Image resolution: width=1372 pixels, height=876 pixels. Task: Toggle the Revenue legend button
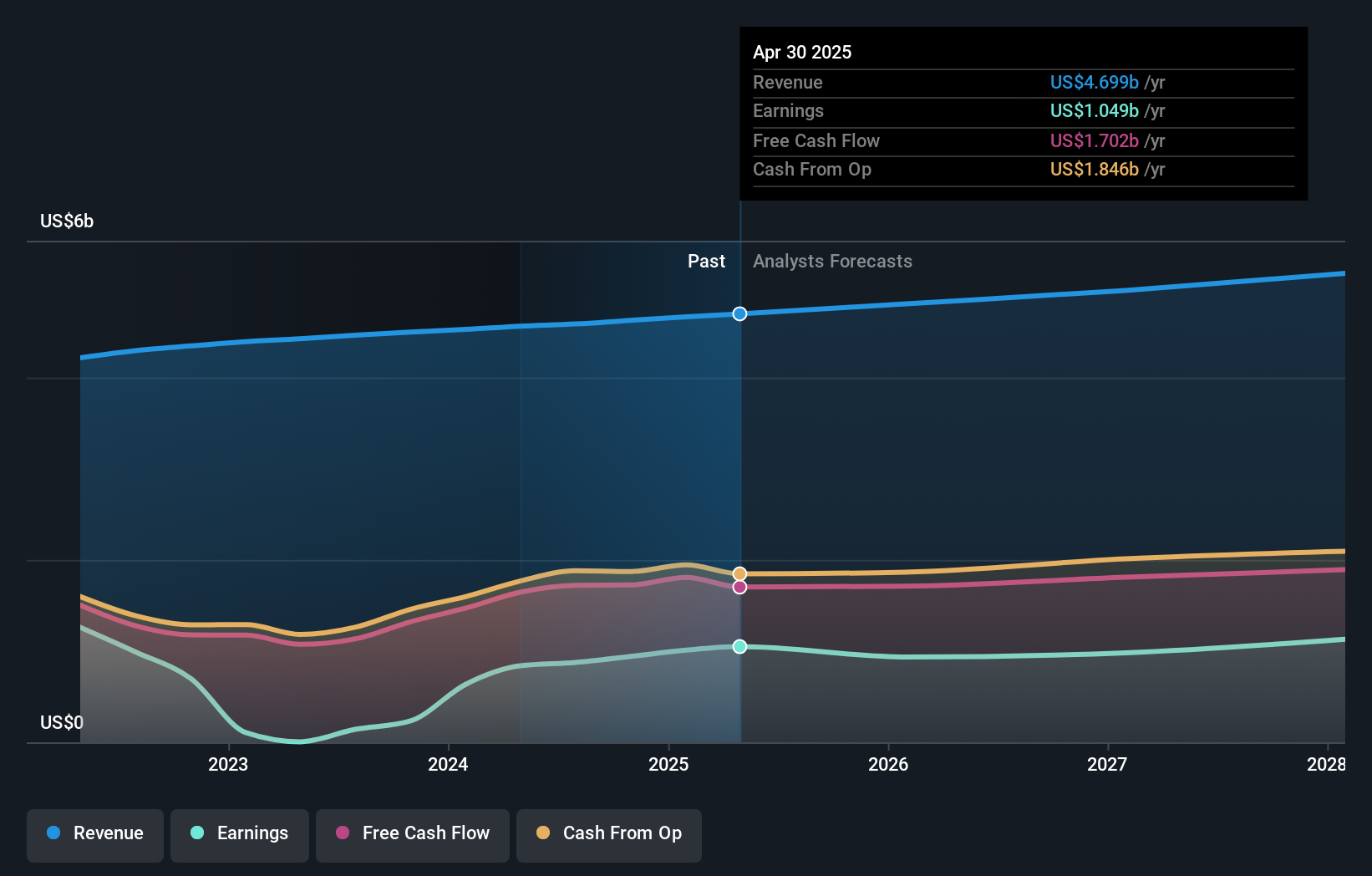95,835
